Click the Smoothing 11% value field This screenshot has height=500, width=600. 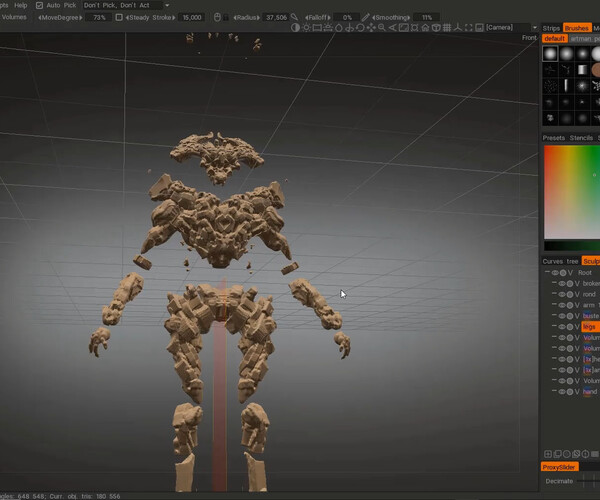point(427,17)
